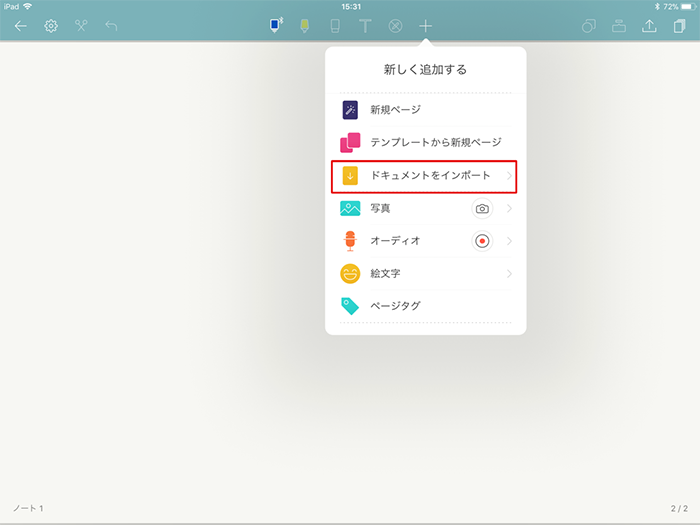Expand chevron of ドキュメントをインポート
700x525 pixels.
coord(509,176)
